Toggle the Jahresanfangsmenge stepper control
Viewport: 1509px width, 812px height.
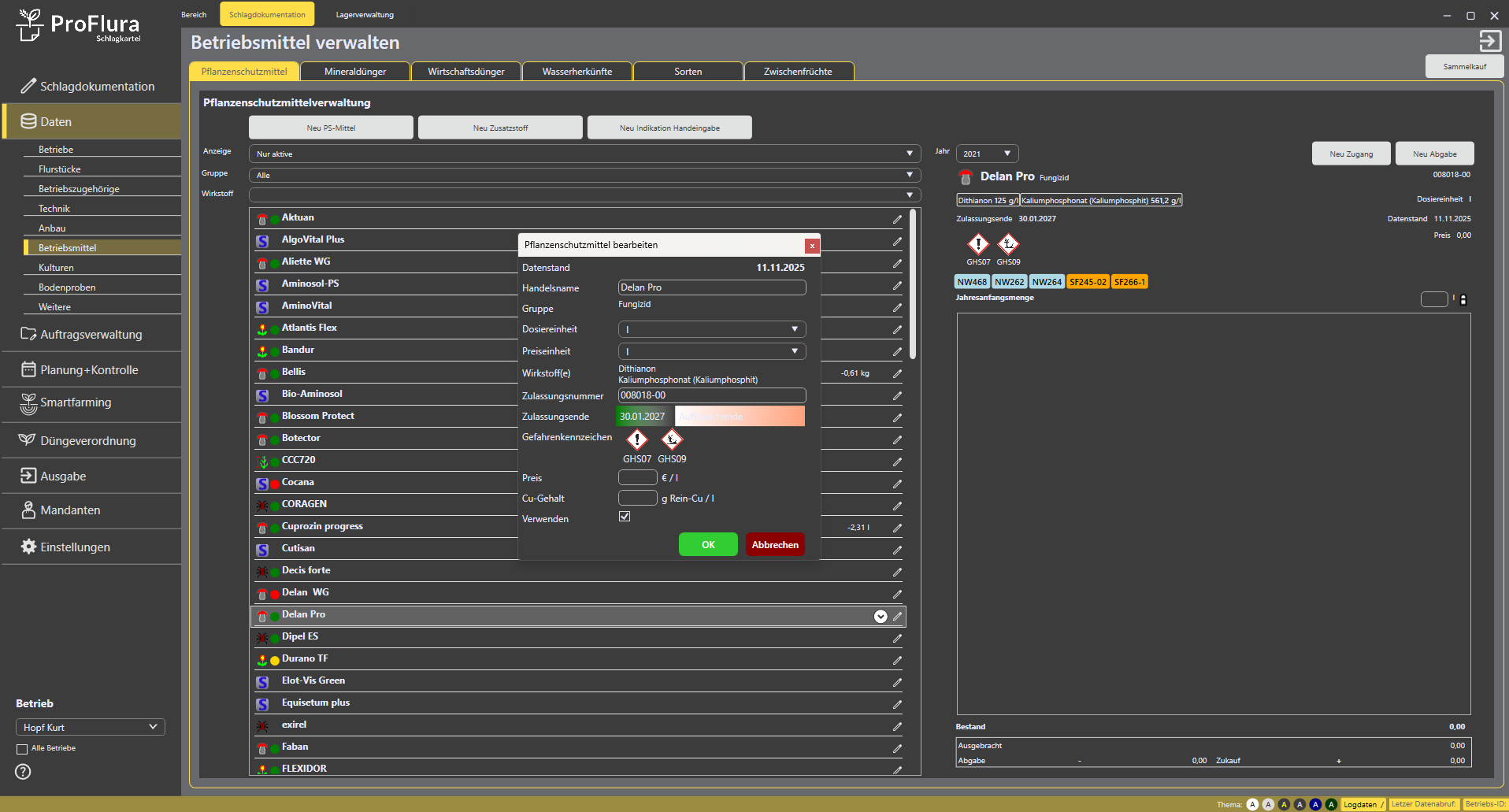(x=1463, y=299)
